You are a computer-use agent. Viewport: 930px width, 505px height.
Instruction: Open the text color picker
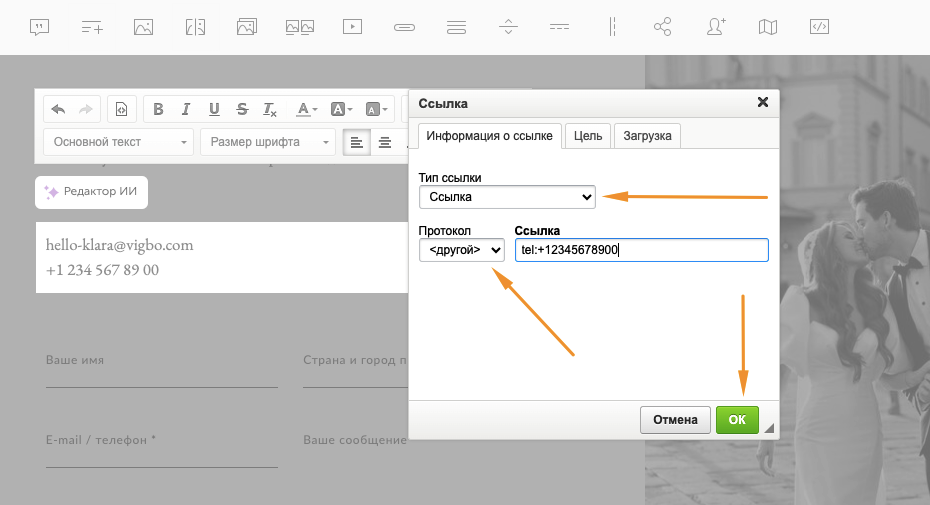point(306,110)
